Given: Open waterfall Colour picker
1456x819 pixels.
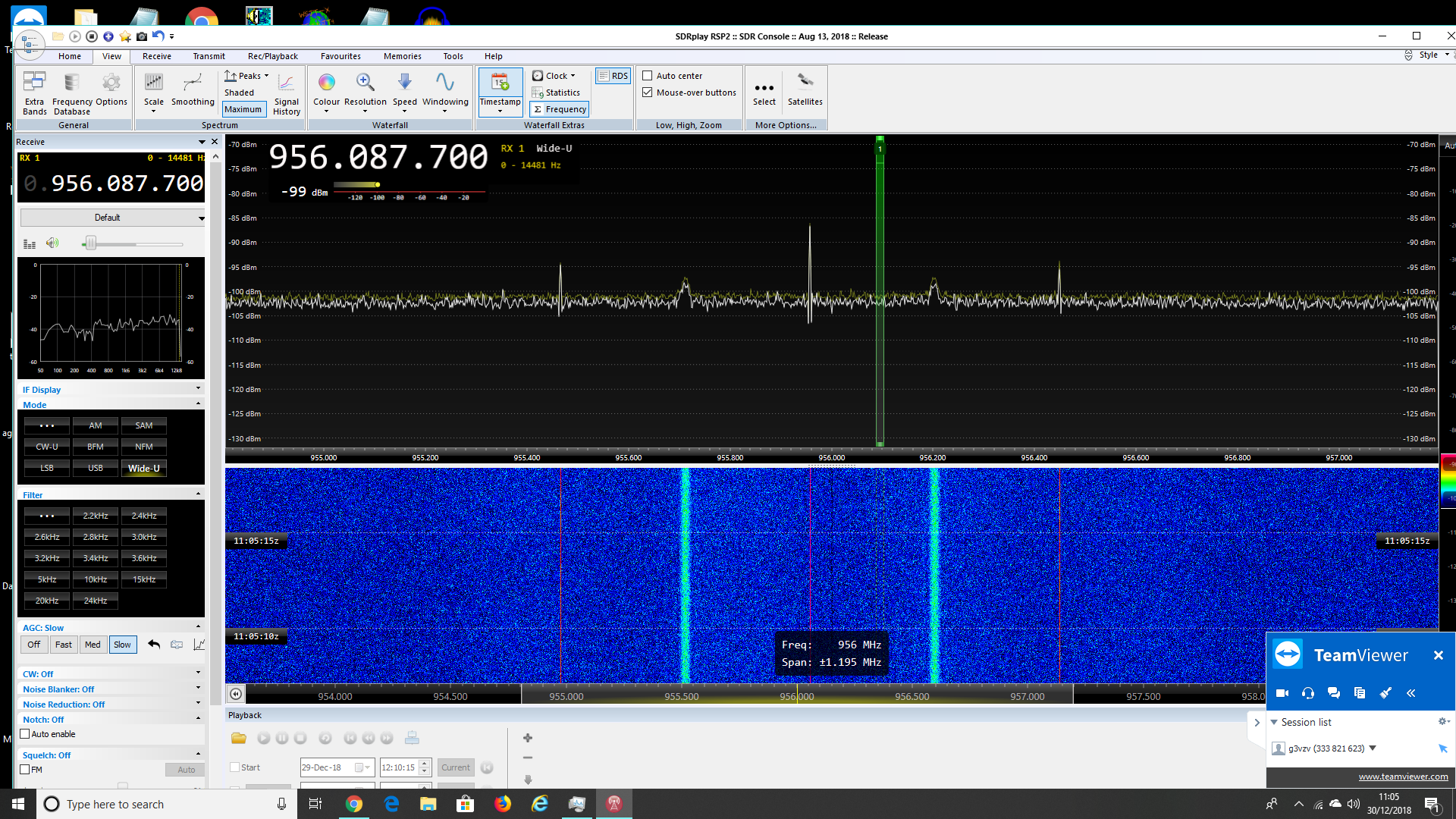Looking at the screenshot, I should point(327,93).
